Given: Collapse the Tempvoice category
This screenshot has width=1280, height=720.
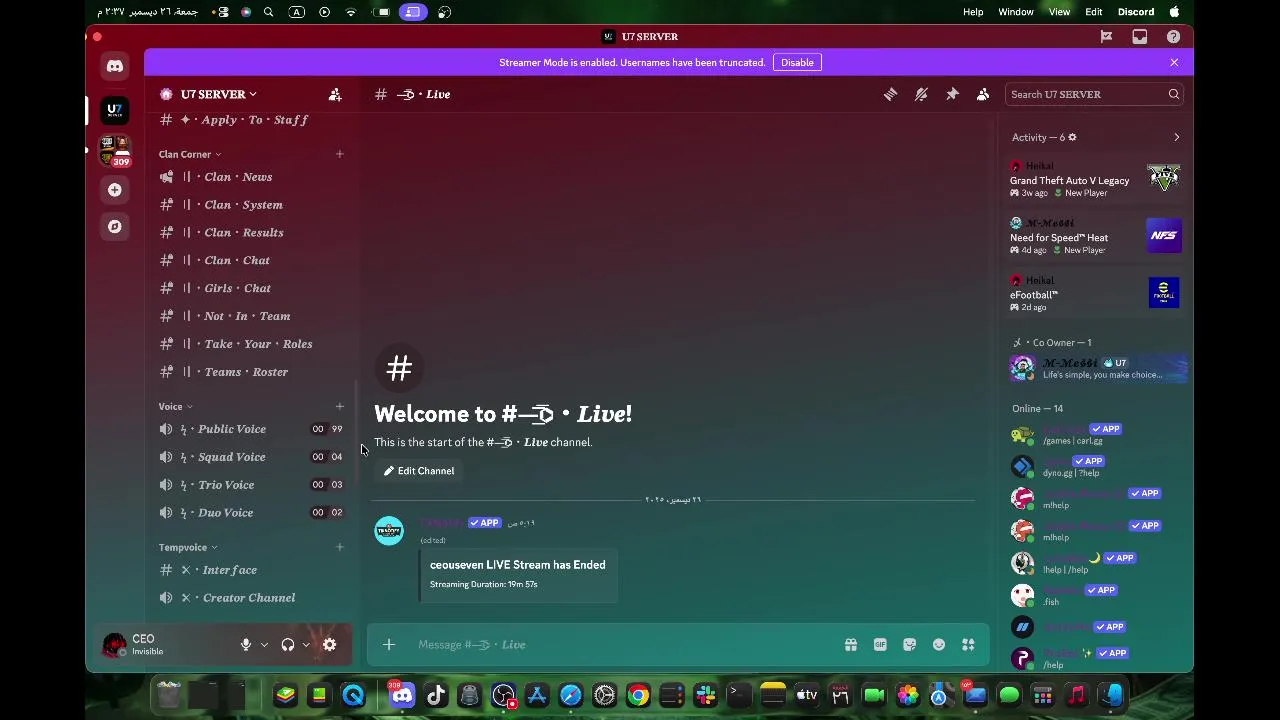Looking at the screenshot, I should (188, 547).
